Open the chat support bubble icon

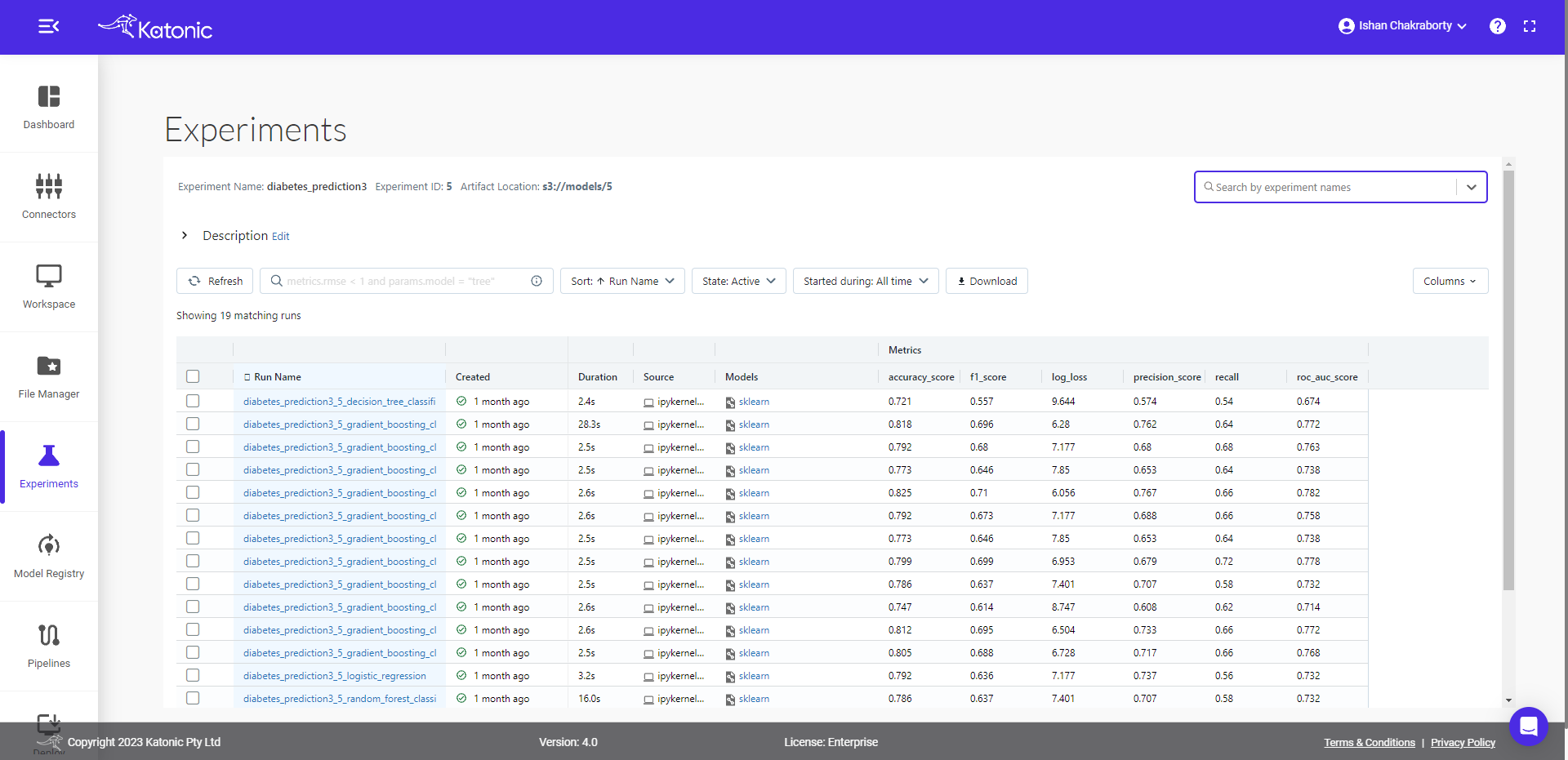point(1529,726)
